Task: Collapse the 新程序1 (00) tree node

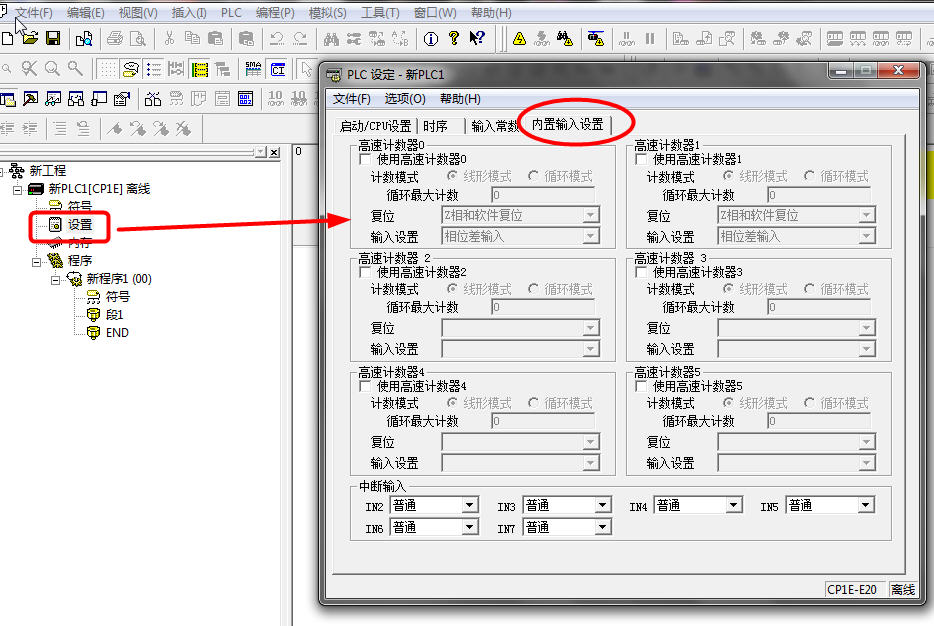Action: (57, 279)
